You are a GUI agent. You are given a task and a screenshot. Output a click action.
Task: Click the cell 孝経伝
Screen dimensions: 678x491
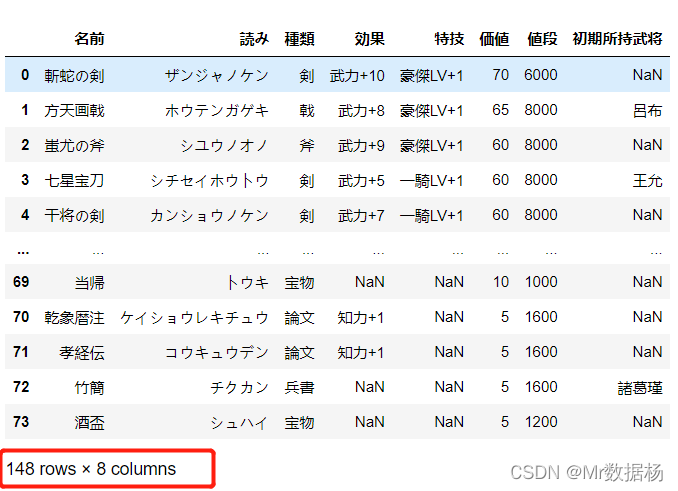(81, 352)
